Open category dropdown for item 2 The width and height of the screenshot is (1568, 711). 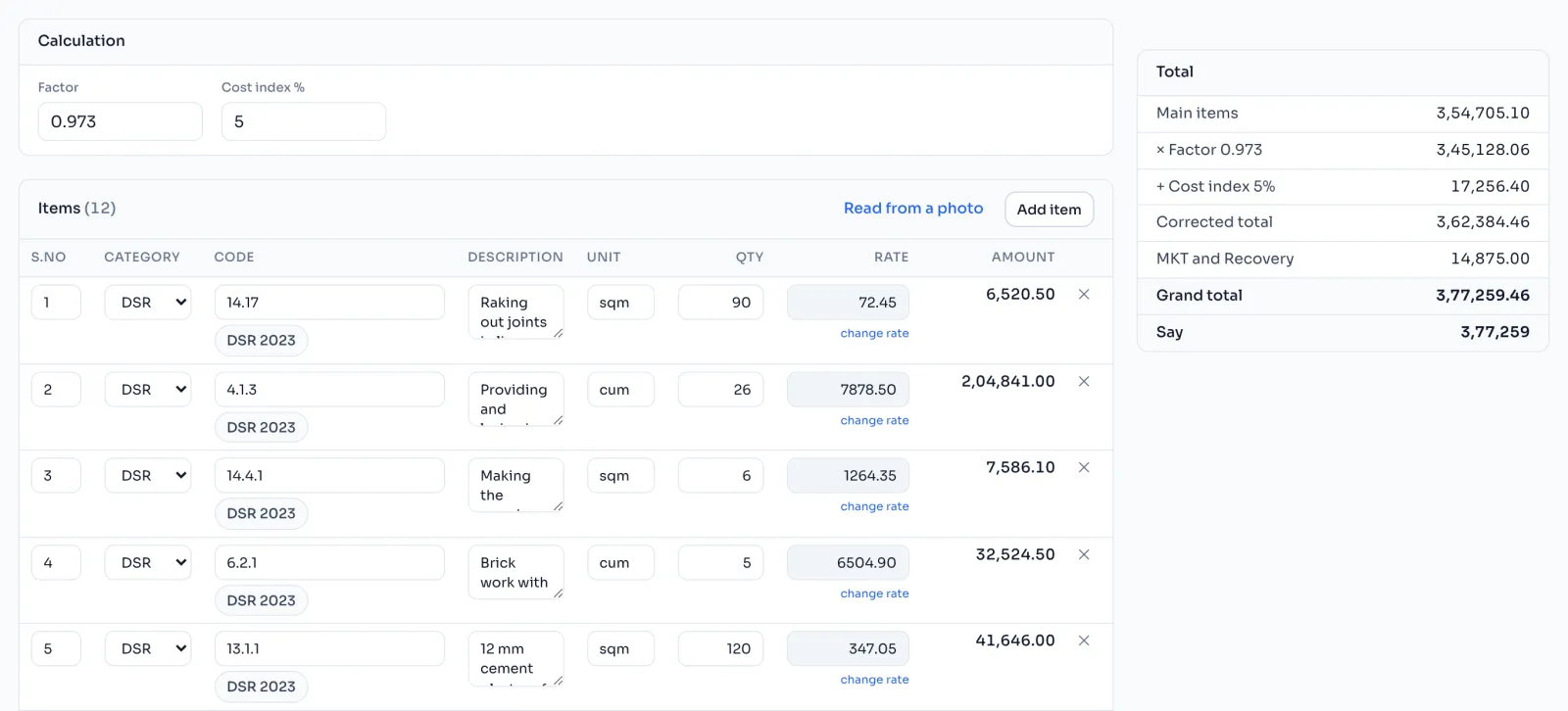148,389
